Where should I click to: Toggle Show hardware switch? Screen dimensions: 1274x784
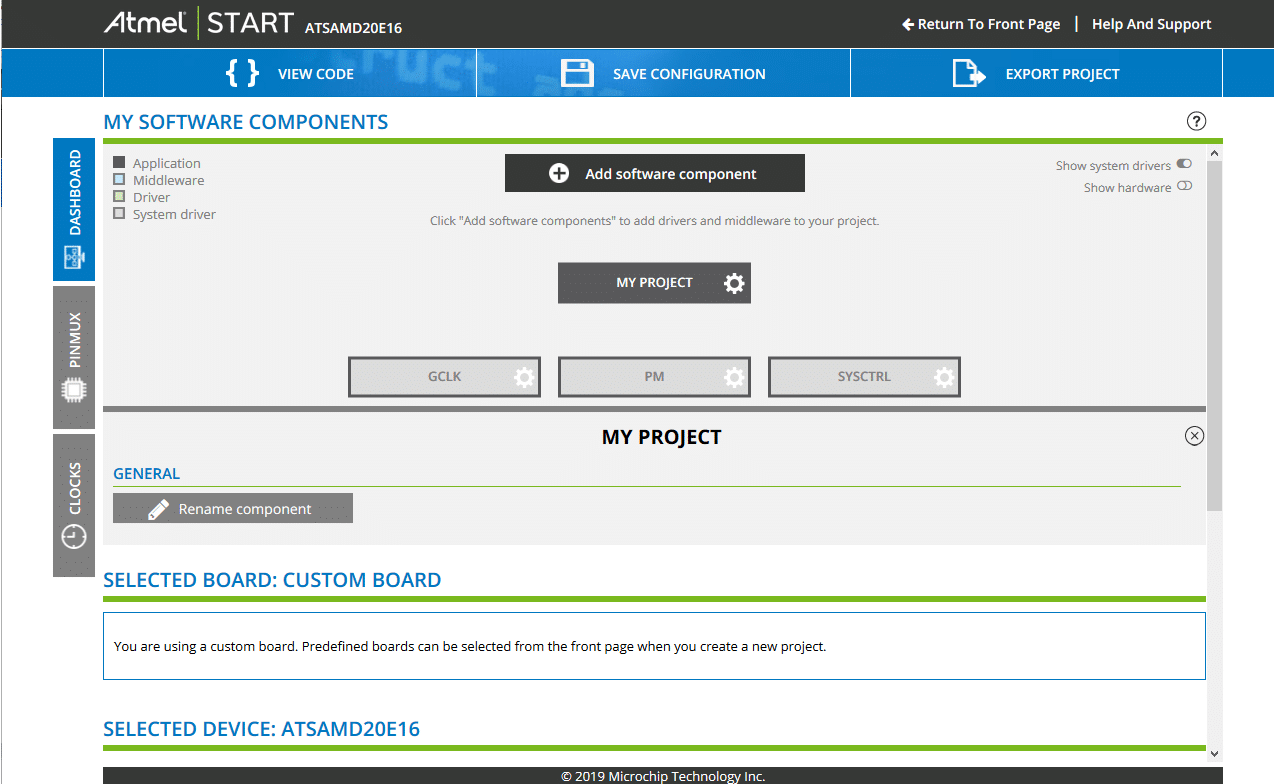pyautogui.click(x=1184, y=186)
